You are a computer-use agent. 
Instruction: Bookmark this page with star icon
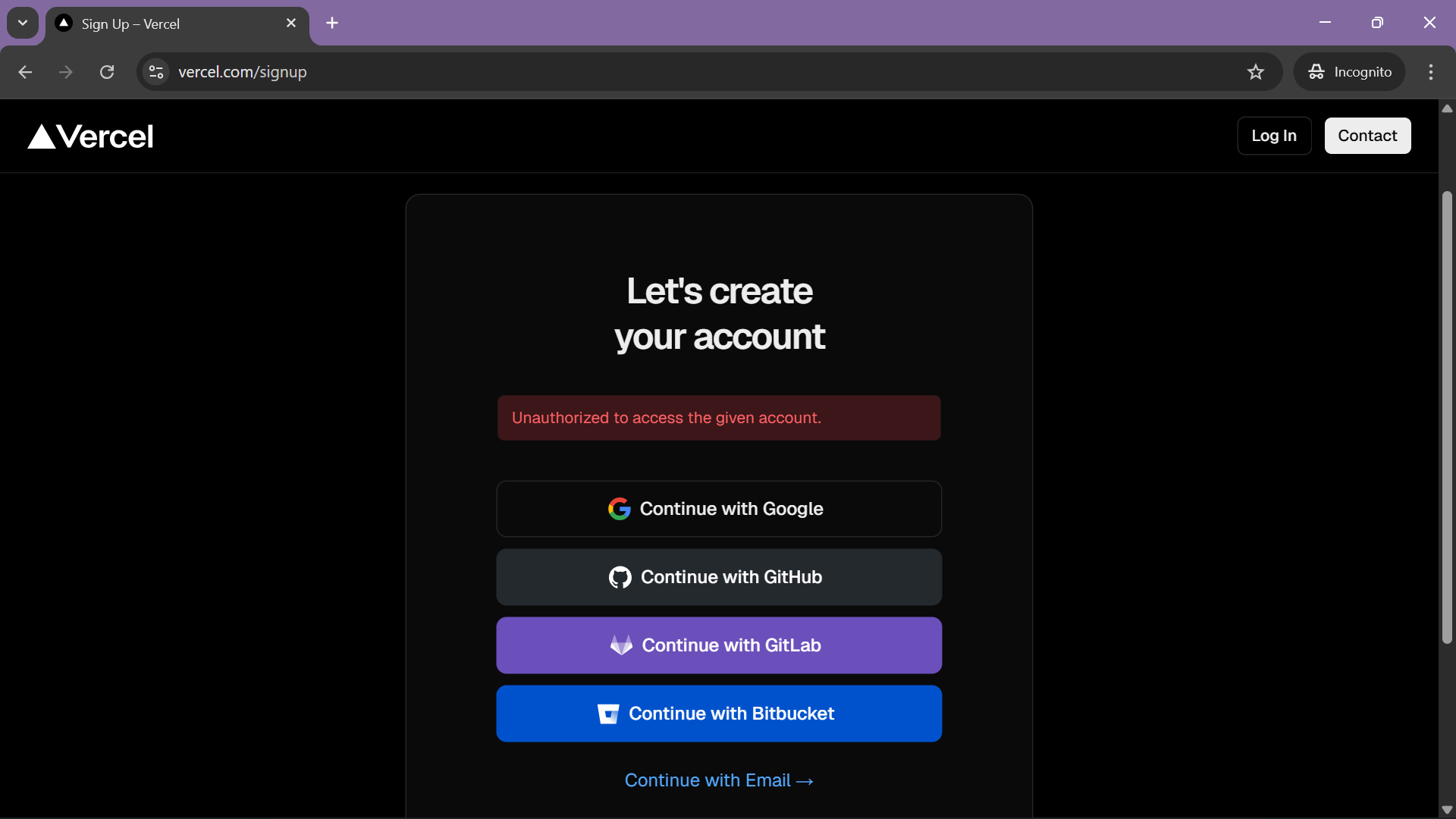click(1256, 72)
